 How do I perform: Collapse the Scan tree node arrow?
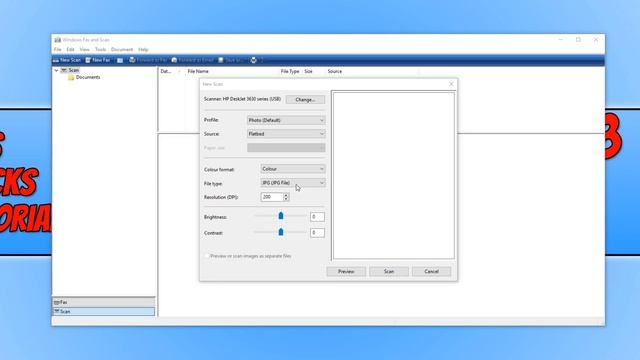pos(56,70)
